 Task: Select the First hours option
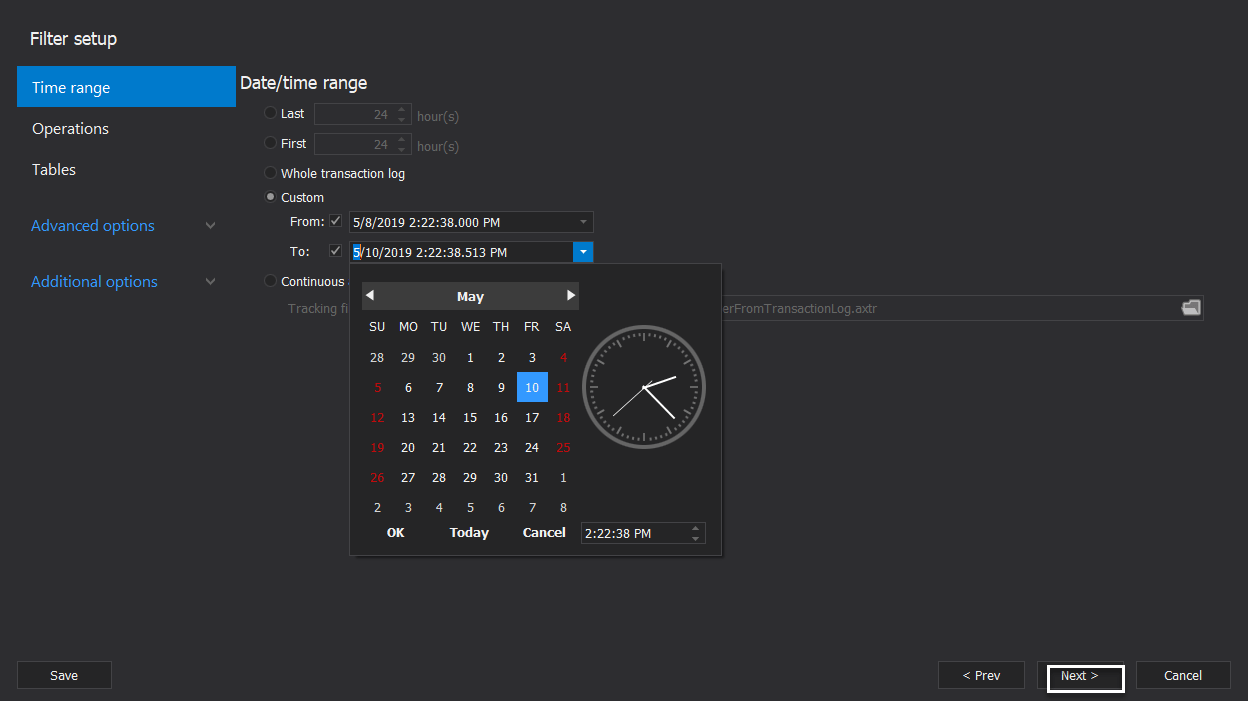click(269, 143)
